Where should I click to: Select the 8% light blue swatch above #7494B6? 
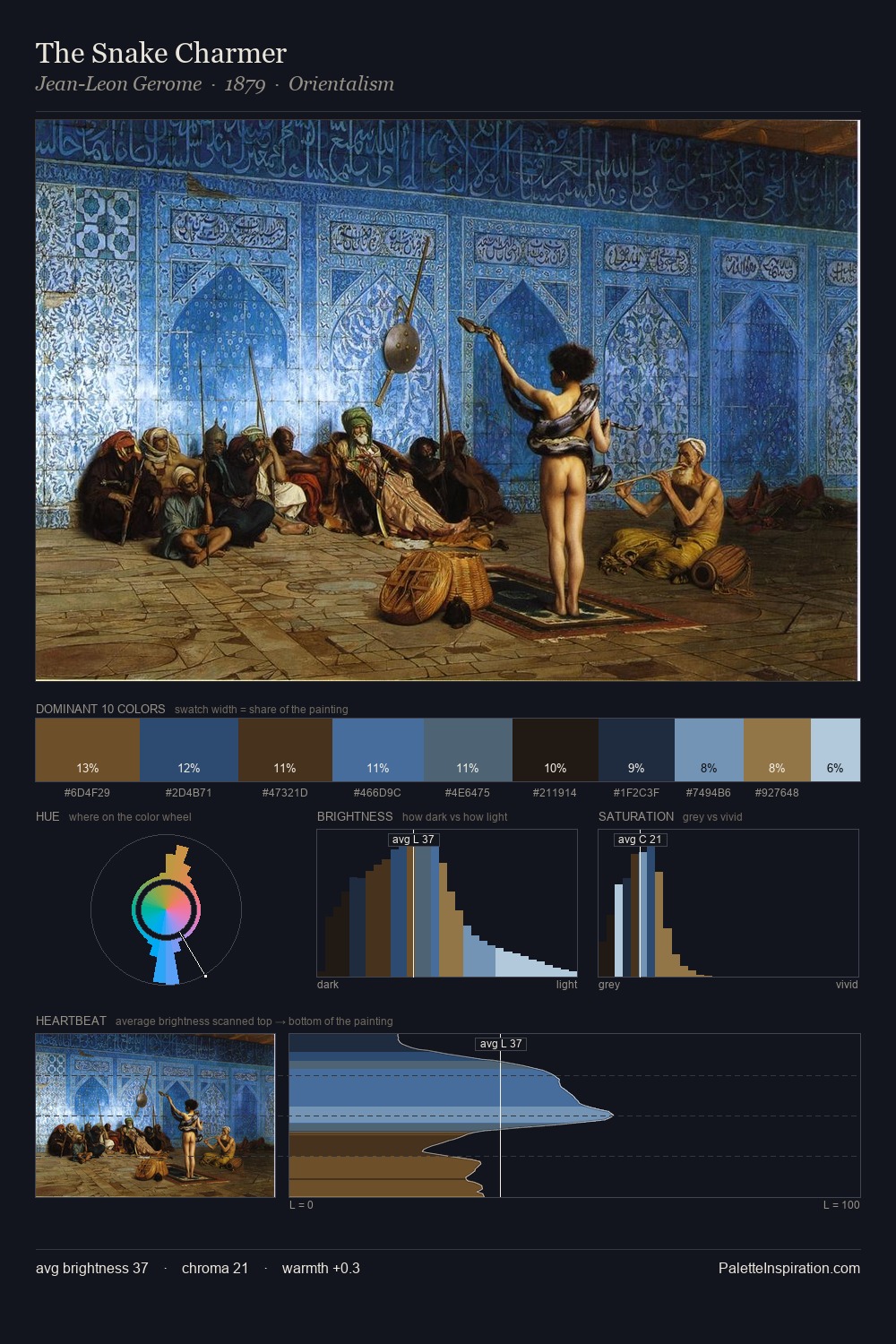coord(709,750)
